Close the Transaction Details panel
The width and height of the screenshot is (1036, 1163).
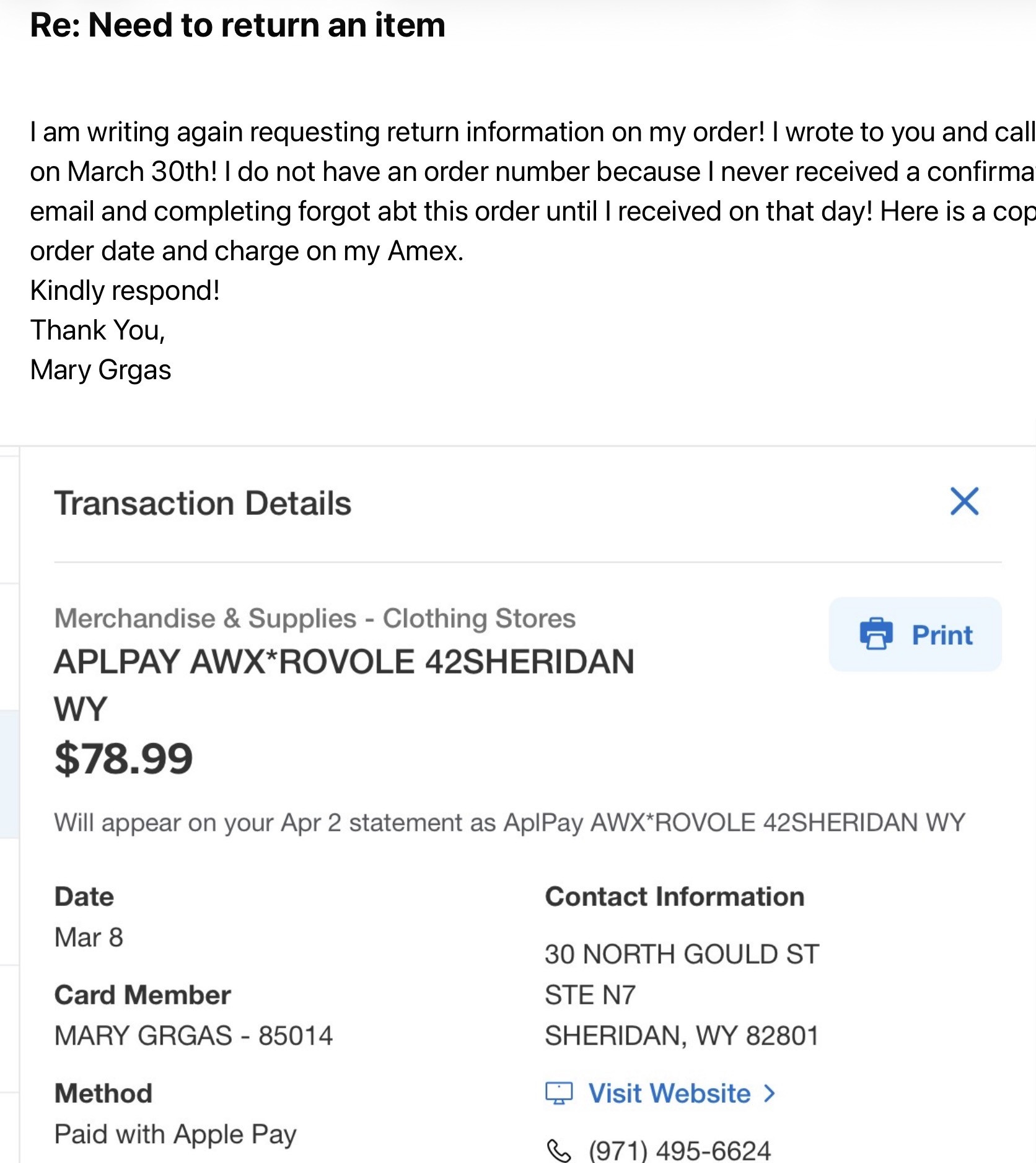pos(964,501)
